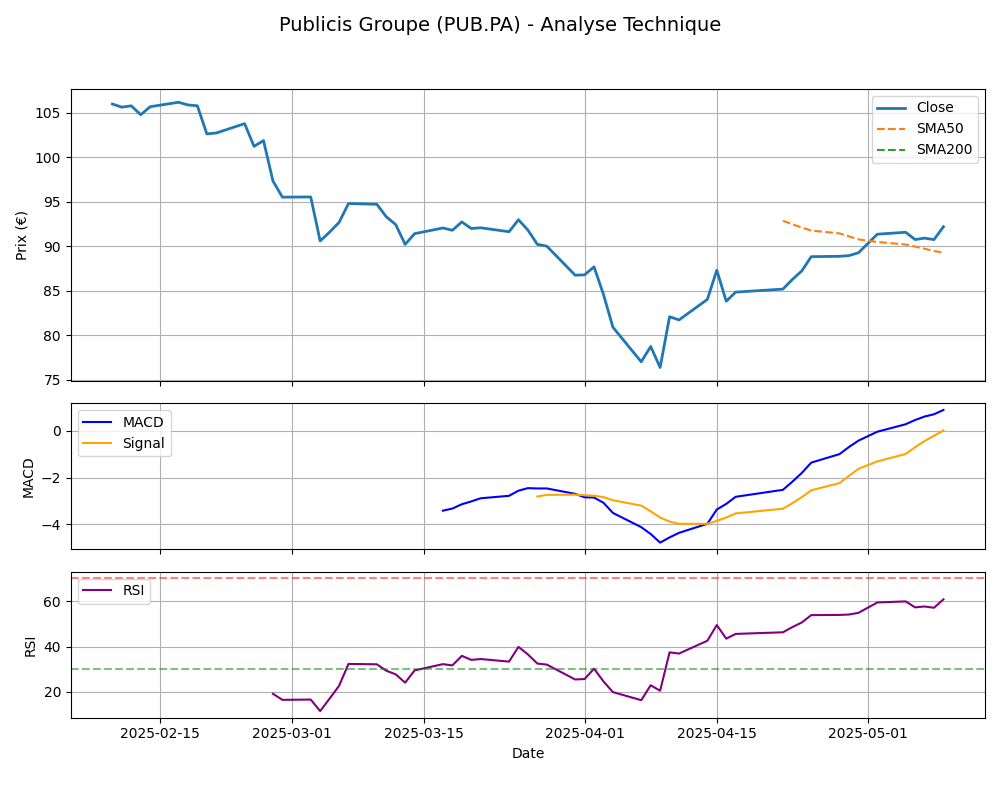Click the '105' price axis tick
The height and width of the screenshot is (800, 1000).
pyautogui.click(x=48, y=114)
